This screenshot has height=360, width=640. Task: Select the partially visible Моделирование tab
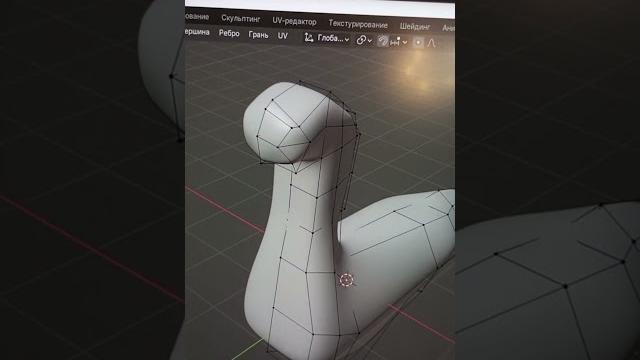point(197,17)
